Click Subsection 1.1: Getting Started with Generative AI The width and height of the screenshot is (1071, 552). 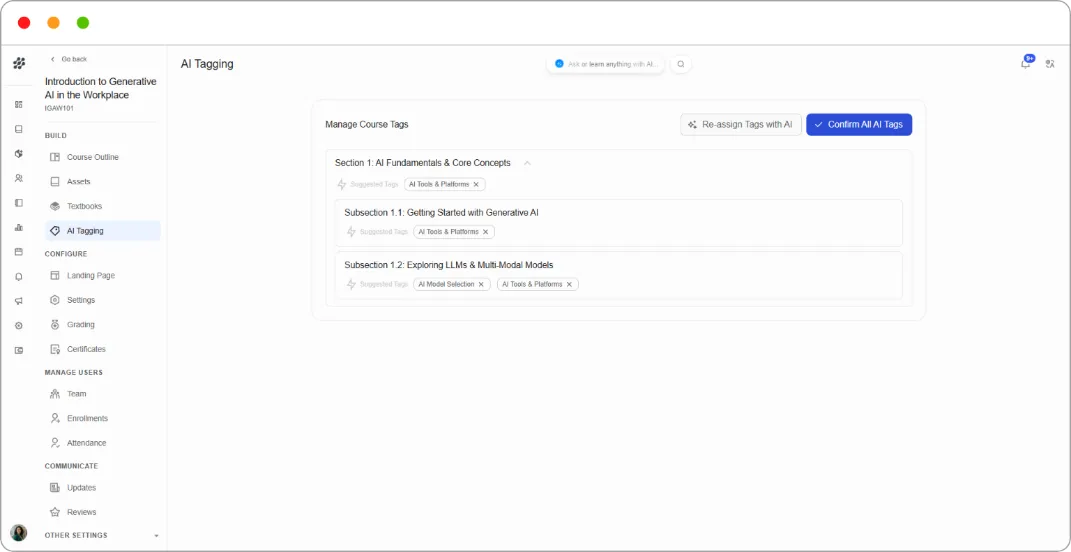(441, 213)
